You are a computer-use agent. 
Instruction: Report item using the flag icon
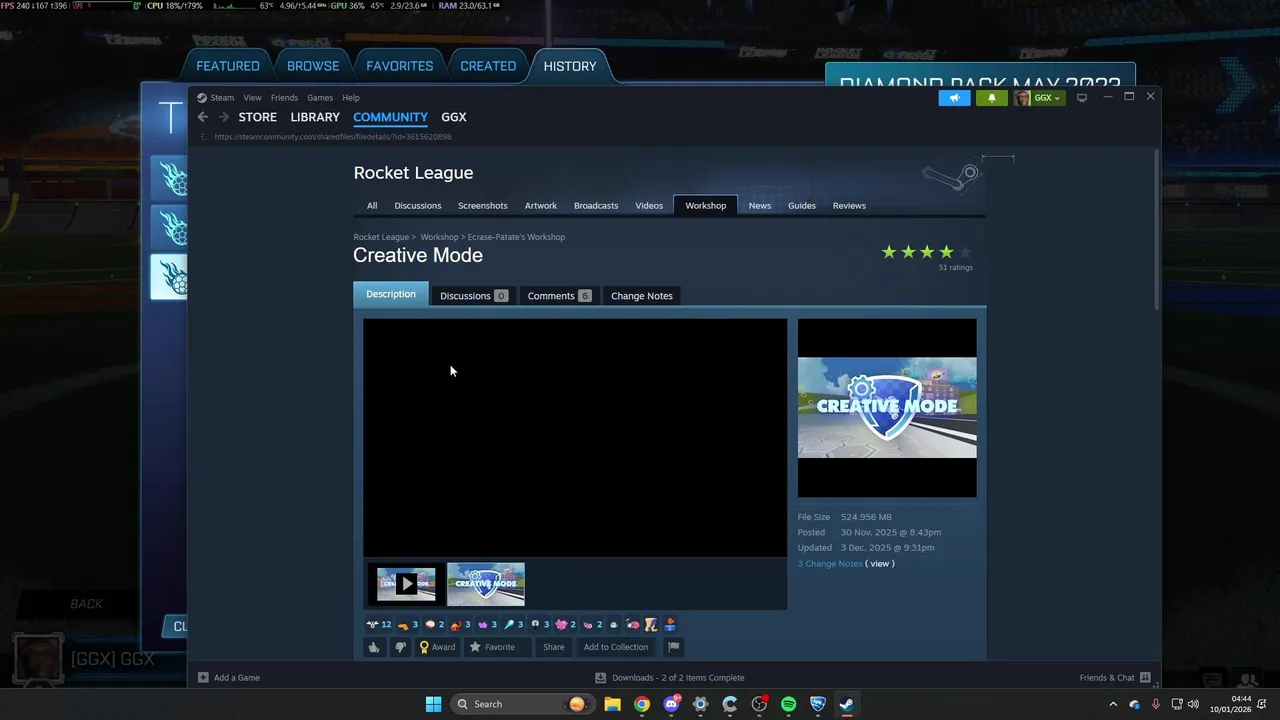coord(673,647)
